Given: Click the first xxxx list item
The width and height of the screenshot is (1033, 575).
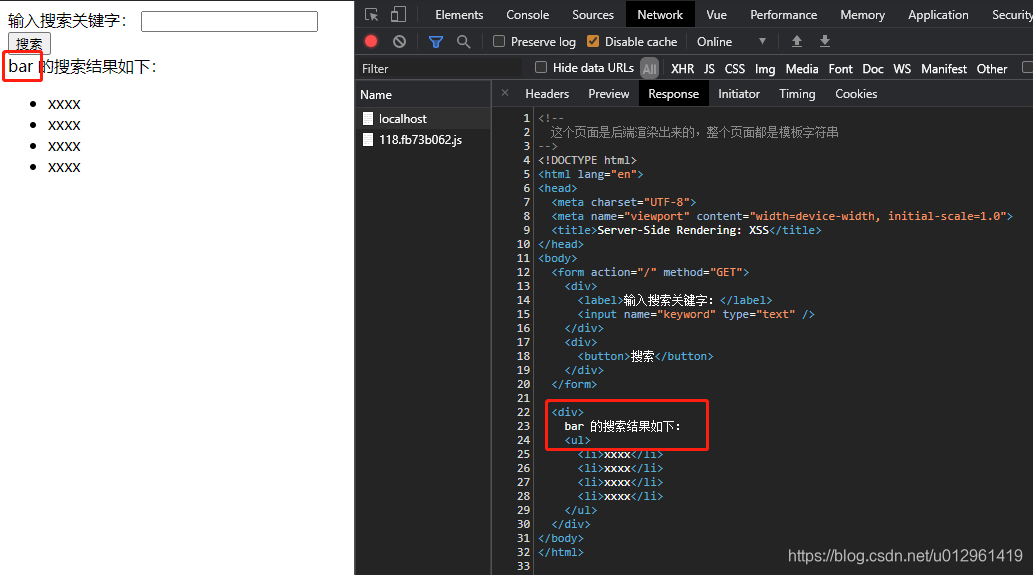Looking at the screenshot, I should (64, 104).
